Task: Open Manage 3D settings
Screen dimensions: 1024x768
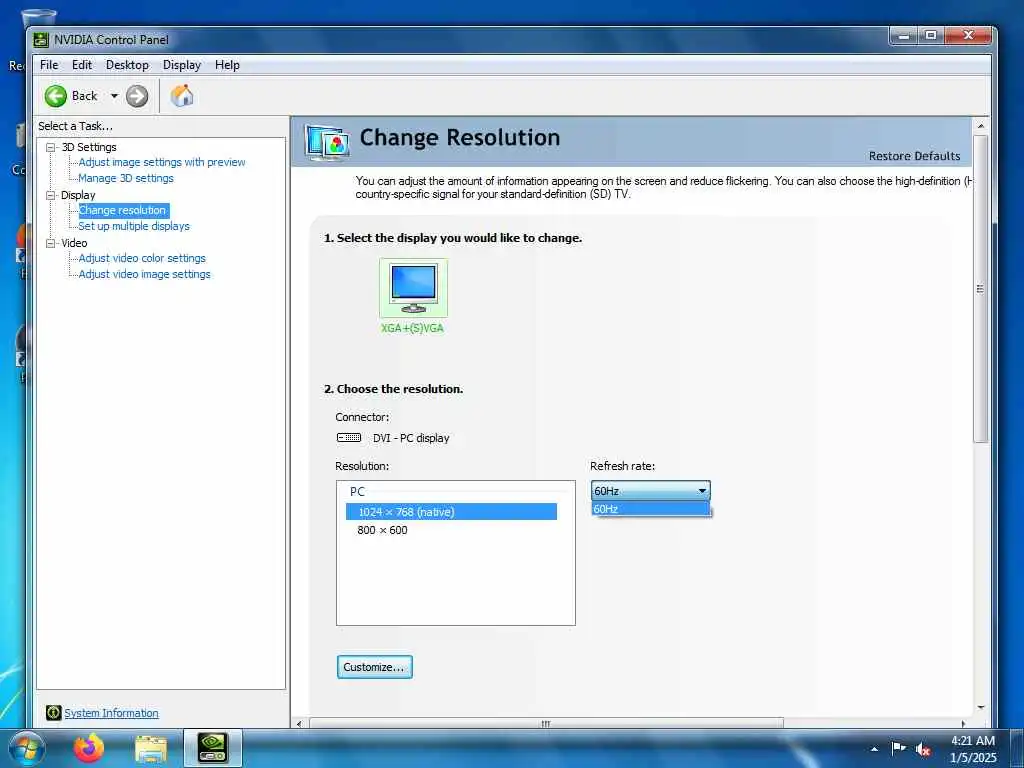Action: [x=126, y=178]
